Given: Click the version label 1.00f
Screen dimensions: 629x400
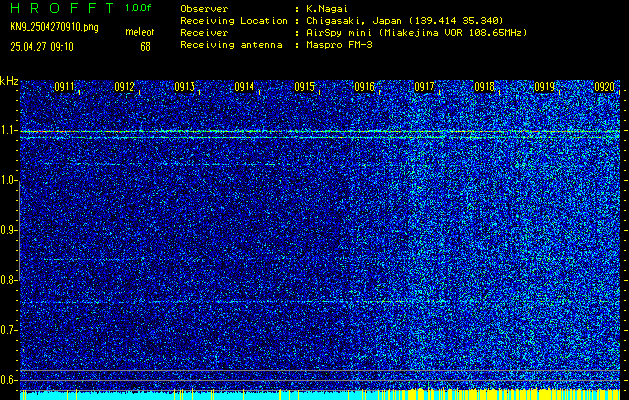Looking at the screenshot, I should [138, 8].
